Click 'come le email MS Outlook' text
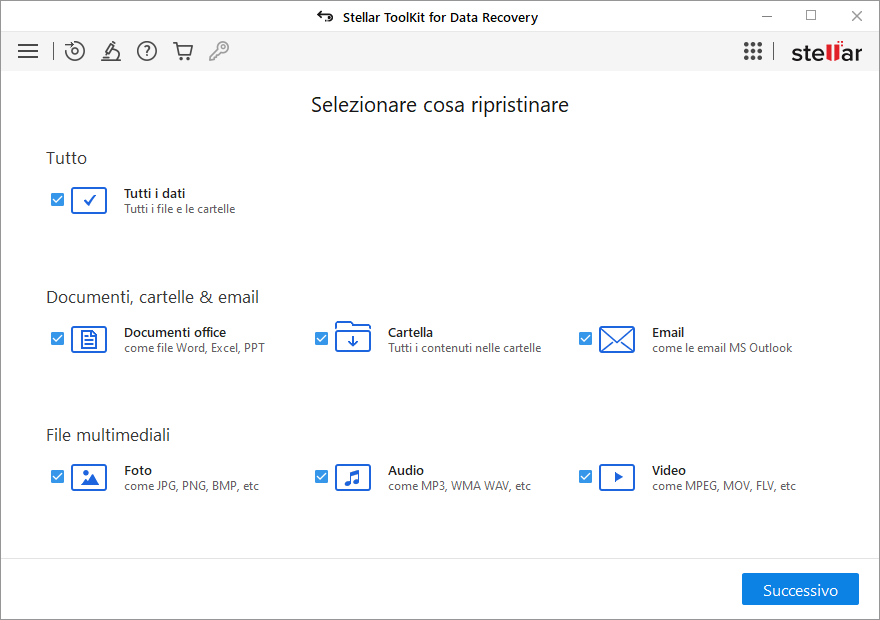This screenshot has height=620, width=880. click(722, 348)
